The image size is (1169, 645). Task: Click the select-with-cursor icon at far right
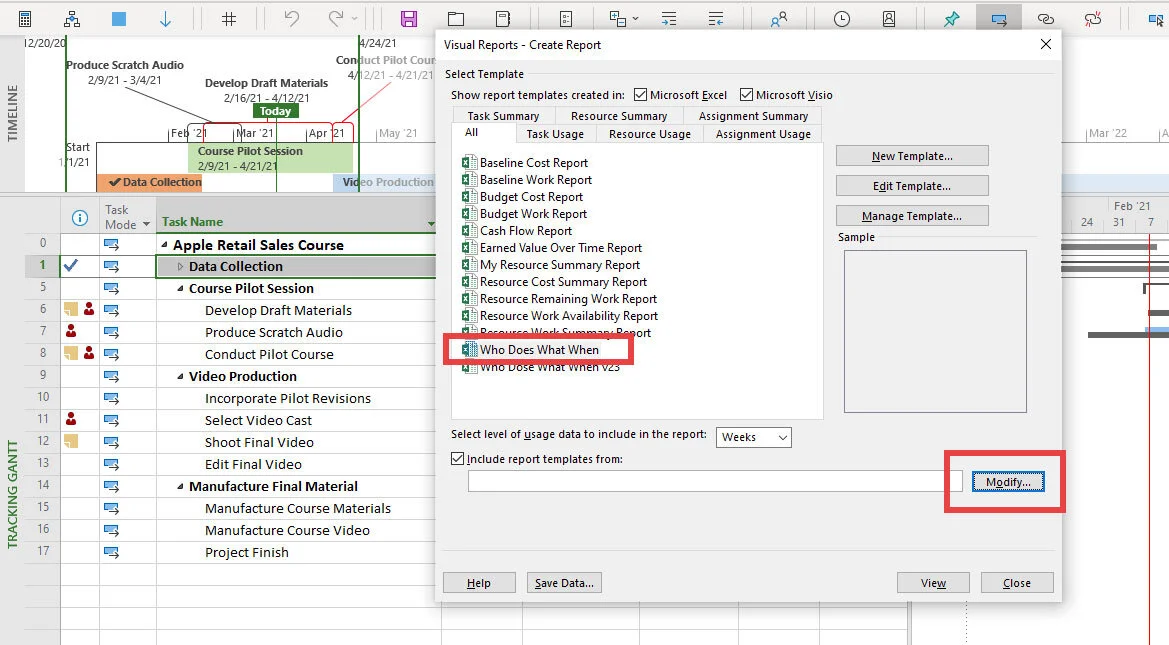[1156, 19]
